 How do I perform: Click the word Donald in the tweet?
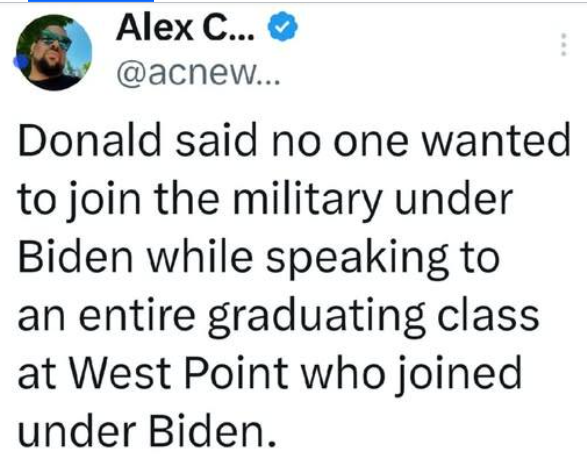pos(89,140)
